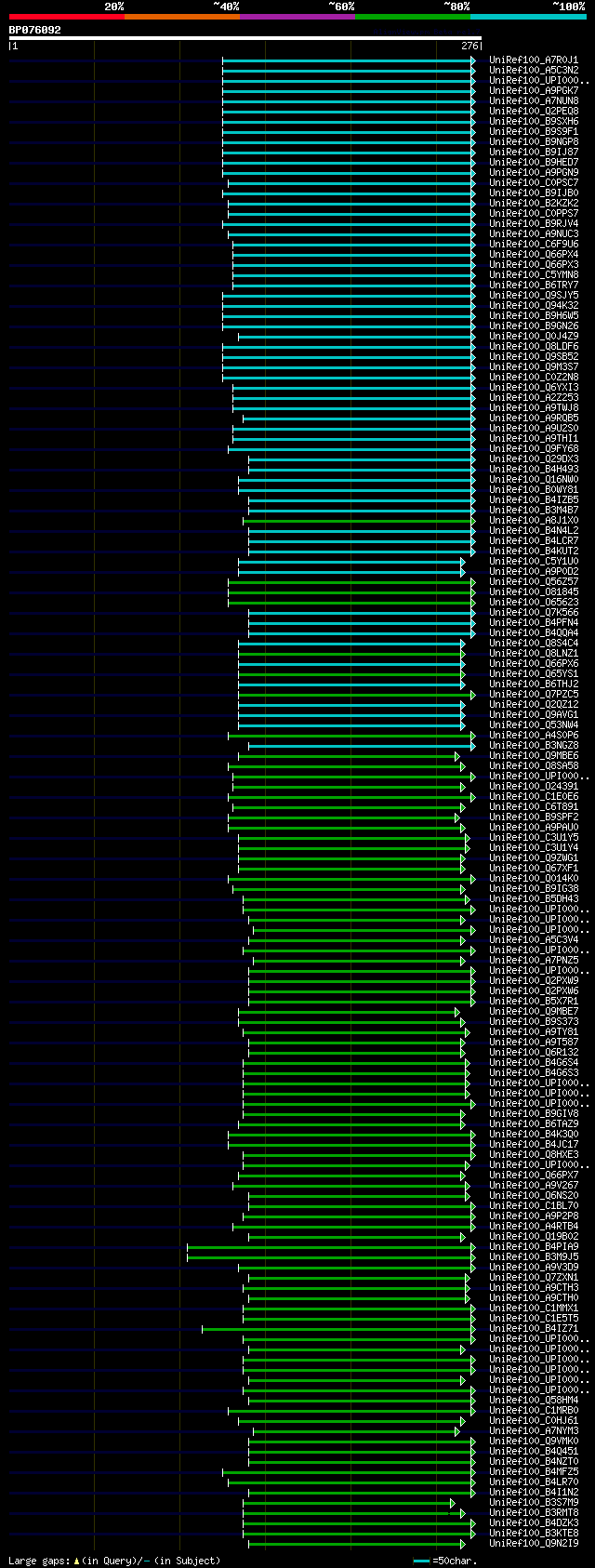Viewport: 595px width, 1568px height.
Task: Select the UniRef100_C1BL70 entry
Action: [534, 1206]
